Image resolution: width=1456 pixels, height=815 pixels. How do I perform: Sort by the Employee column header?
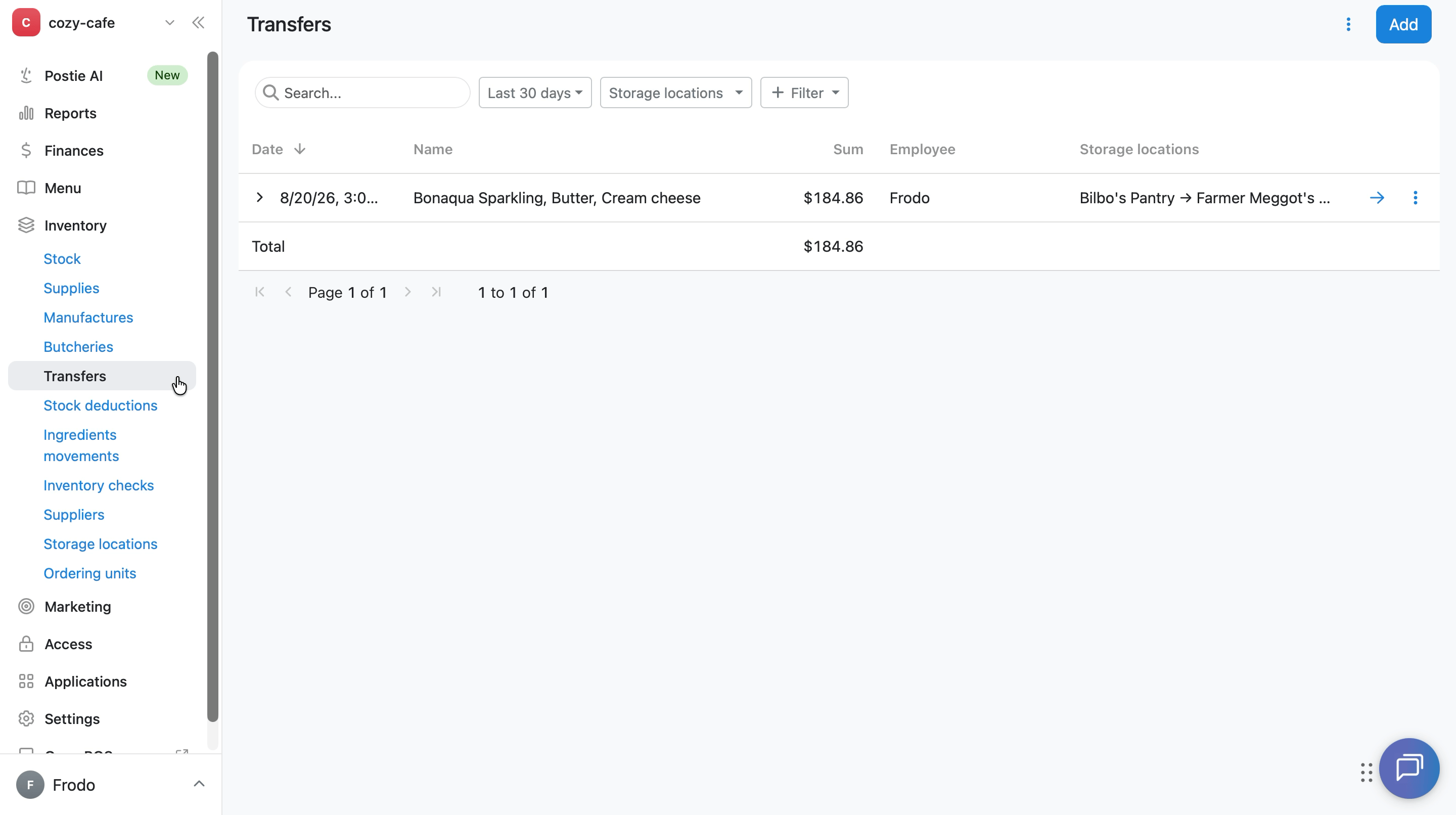(922, 149)
